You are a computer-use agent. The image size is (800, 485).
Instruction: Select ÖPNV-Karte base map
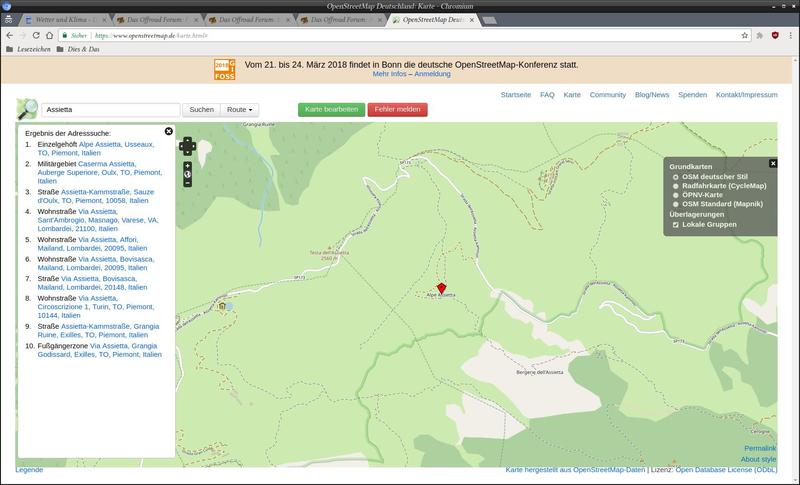click(676, 195)
